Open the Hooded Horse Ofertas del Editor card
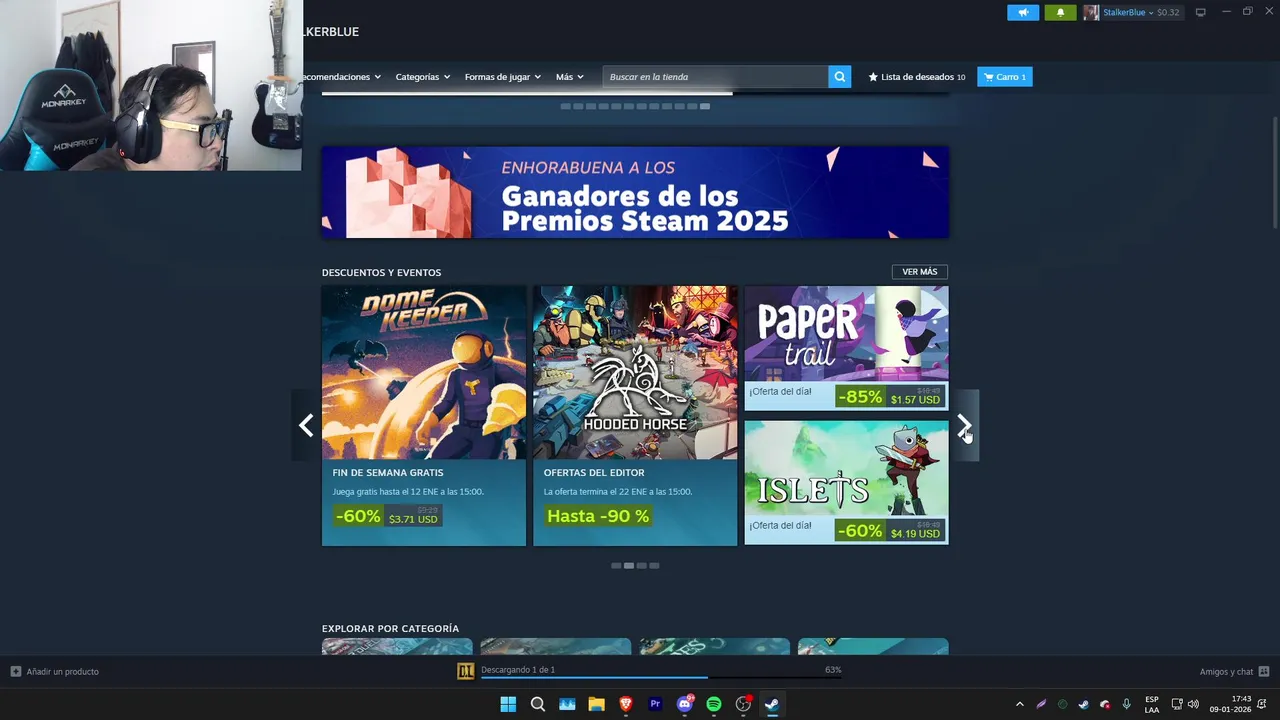The height and width of the screenshot is (720, 1280). click(x=635, y=416)
